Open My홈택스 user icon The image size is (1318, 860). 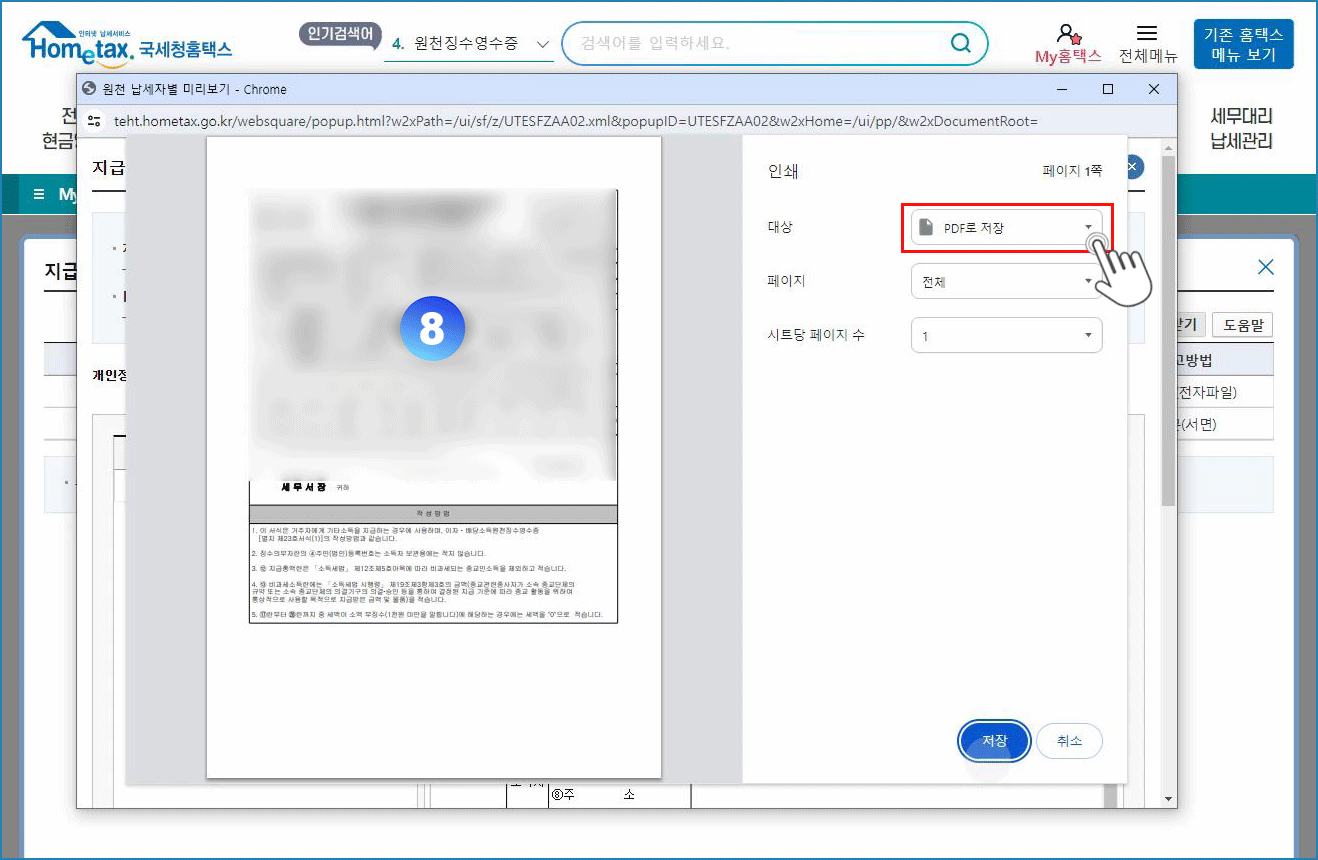(1068, 35)
